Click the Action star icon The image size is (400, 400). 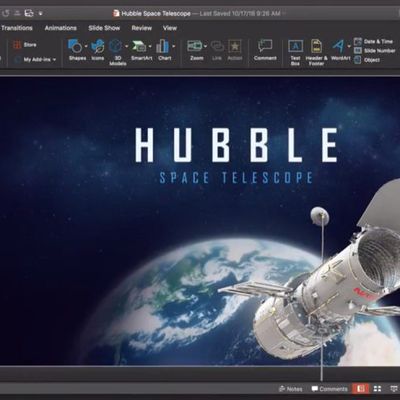(235, 46)
